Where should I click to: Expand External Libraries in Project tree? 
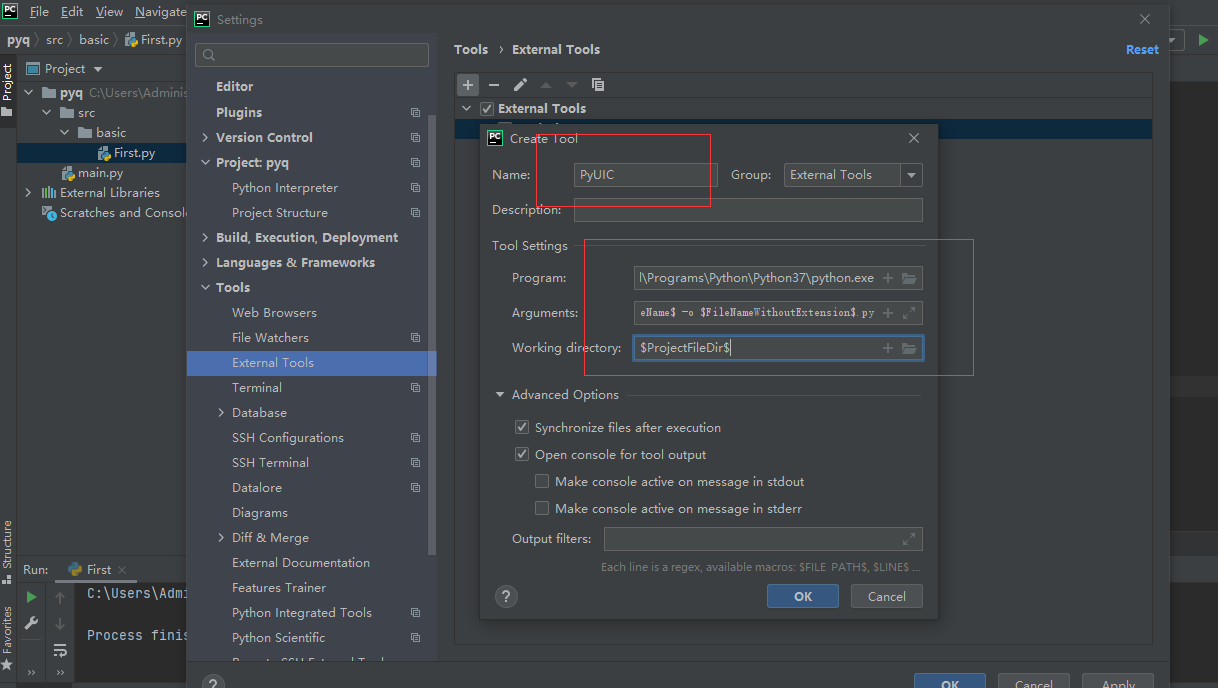[28, 193]
